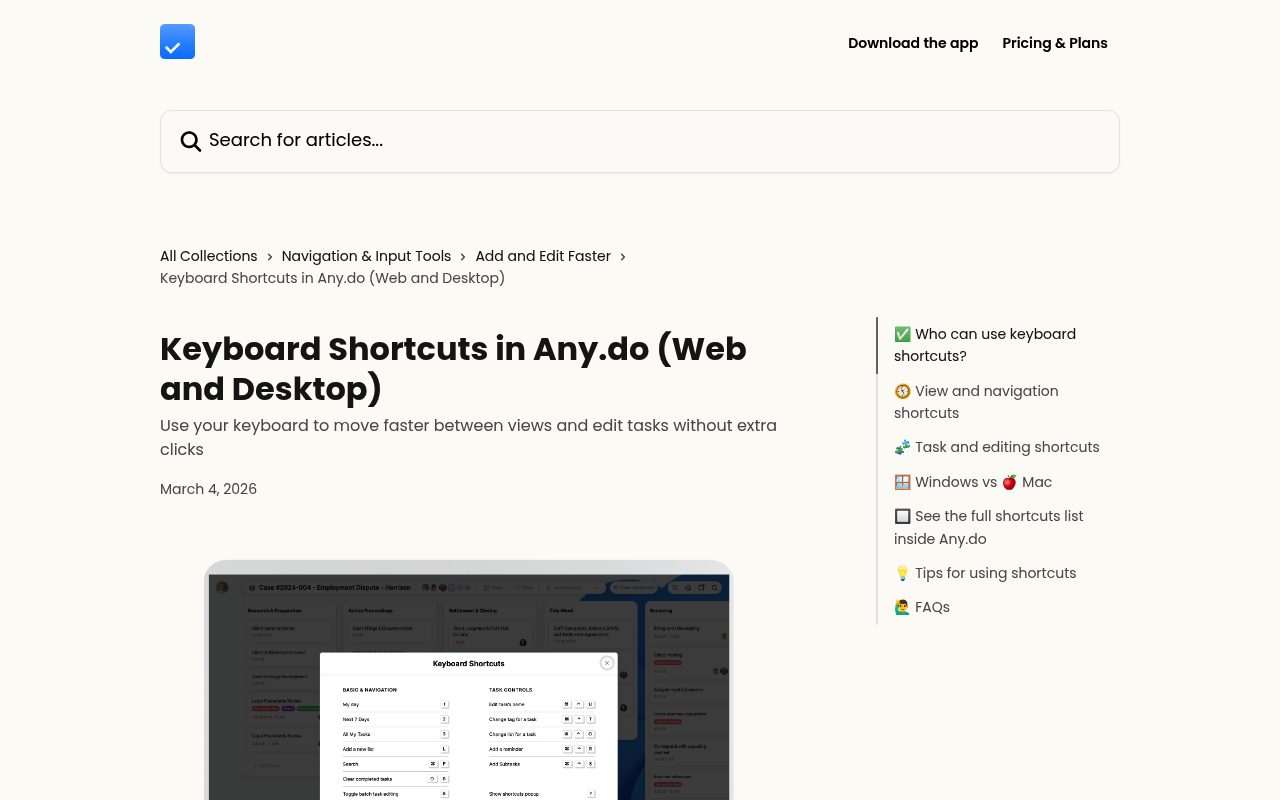Jump to Who can use keyboard shortcuts section
The image size is (1280, 800).
(x=1000, y=345)
